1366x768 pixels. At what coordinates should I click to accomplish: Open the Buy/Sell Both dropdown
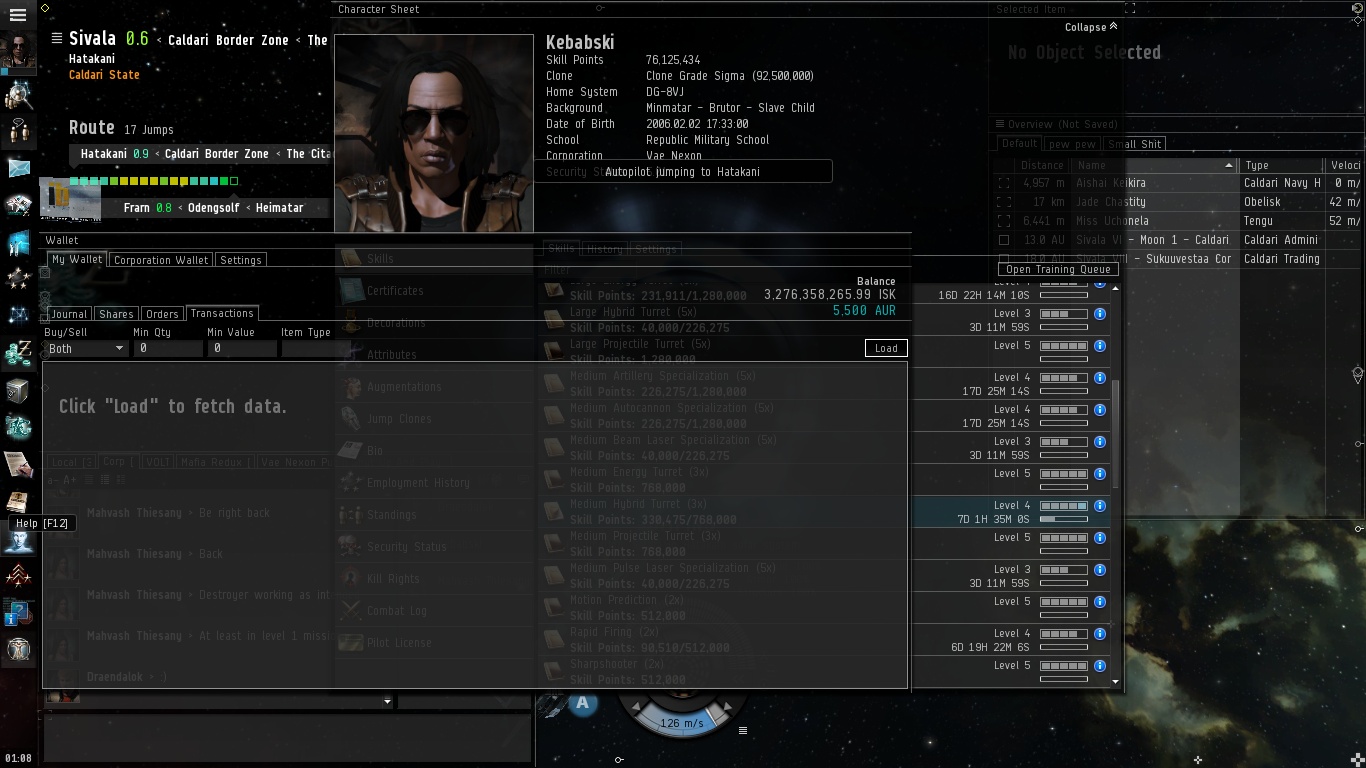[x=85, y=348]
